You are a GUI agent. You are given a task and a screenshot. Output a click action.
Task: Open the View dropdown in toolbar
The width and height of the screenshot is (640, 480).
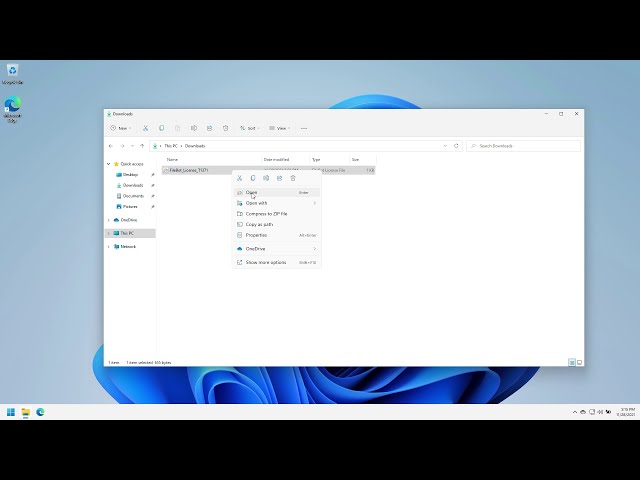click(280, 128)
